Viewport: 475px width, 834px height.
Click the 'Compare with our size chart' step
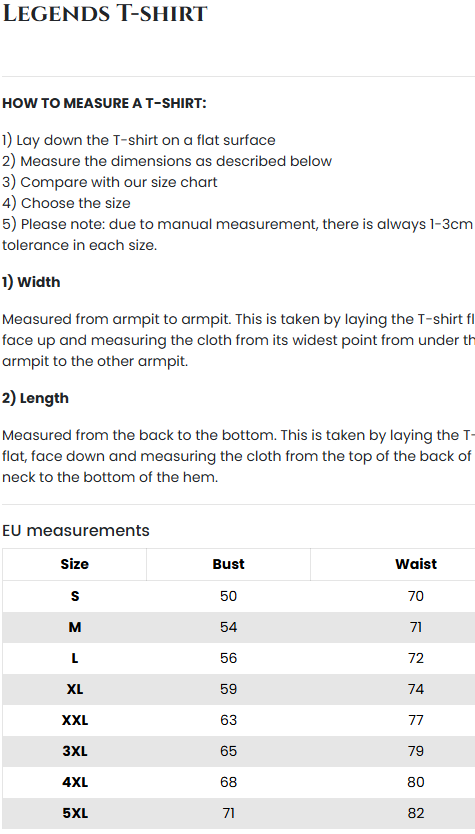110,182
